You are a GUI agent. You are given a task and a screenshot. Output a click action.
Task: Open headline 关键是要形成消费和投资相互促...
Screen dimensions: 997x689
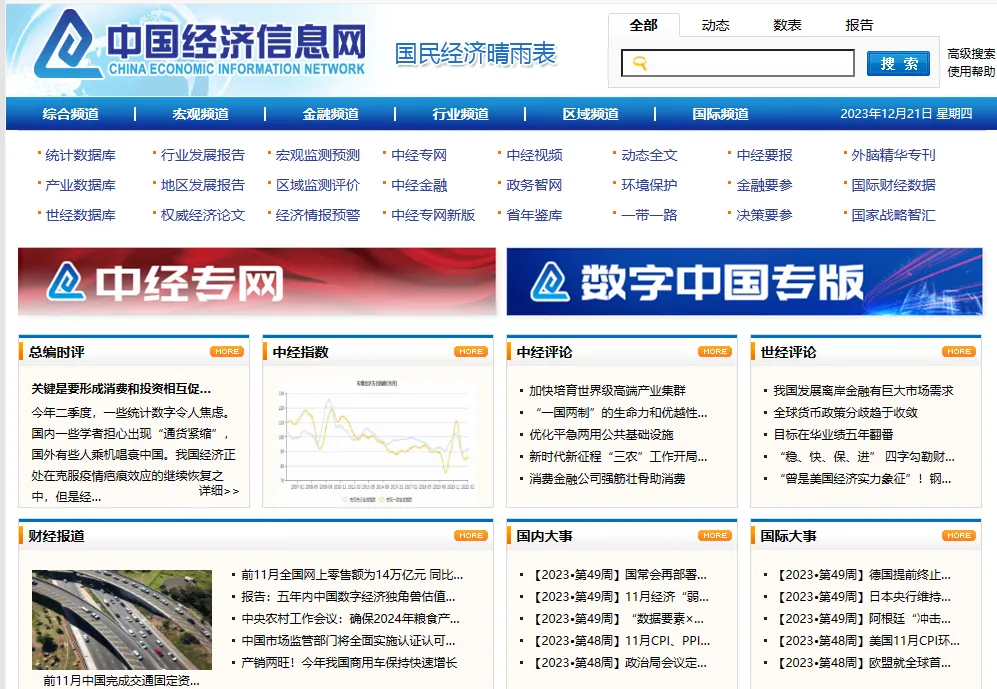point(121,388)
